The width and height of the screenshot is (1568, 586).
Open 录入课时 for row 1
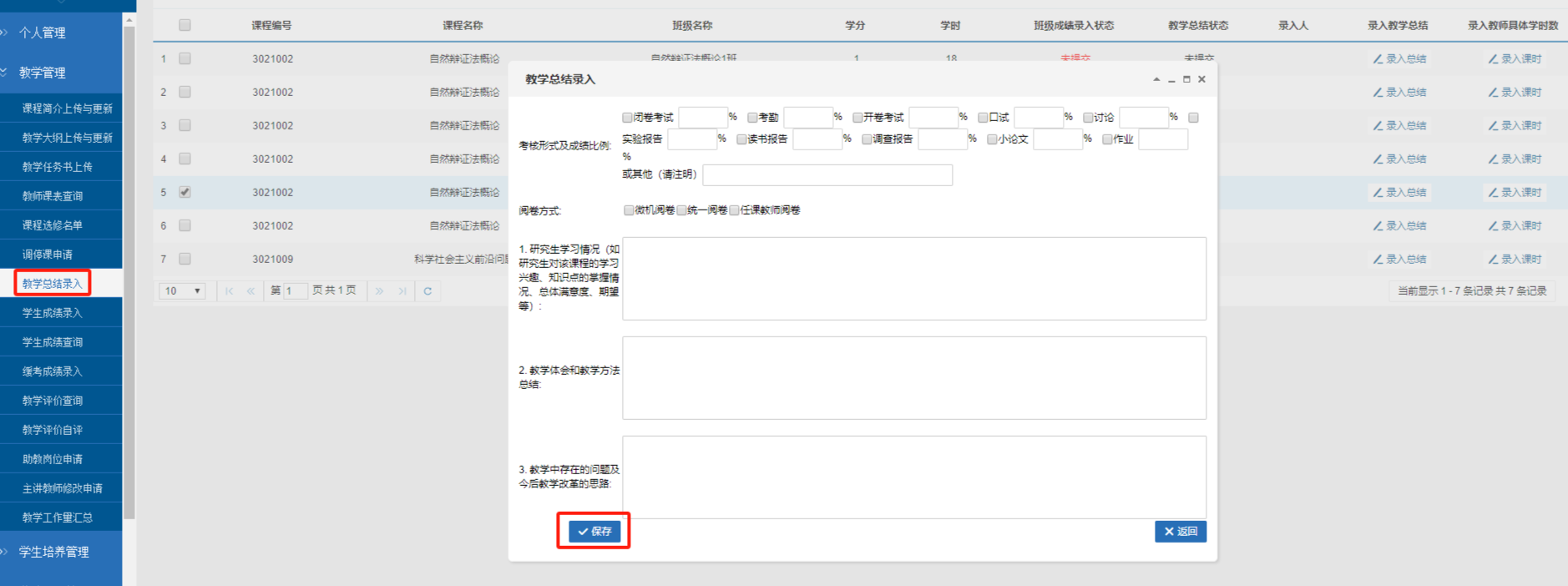click(1515, 58)
